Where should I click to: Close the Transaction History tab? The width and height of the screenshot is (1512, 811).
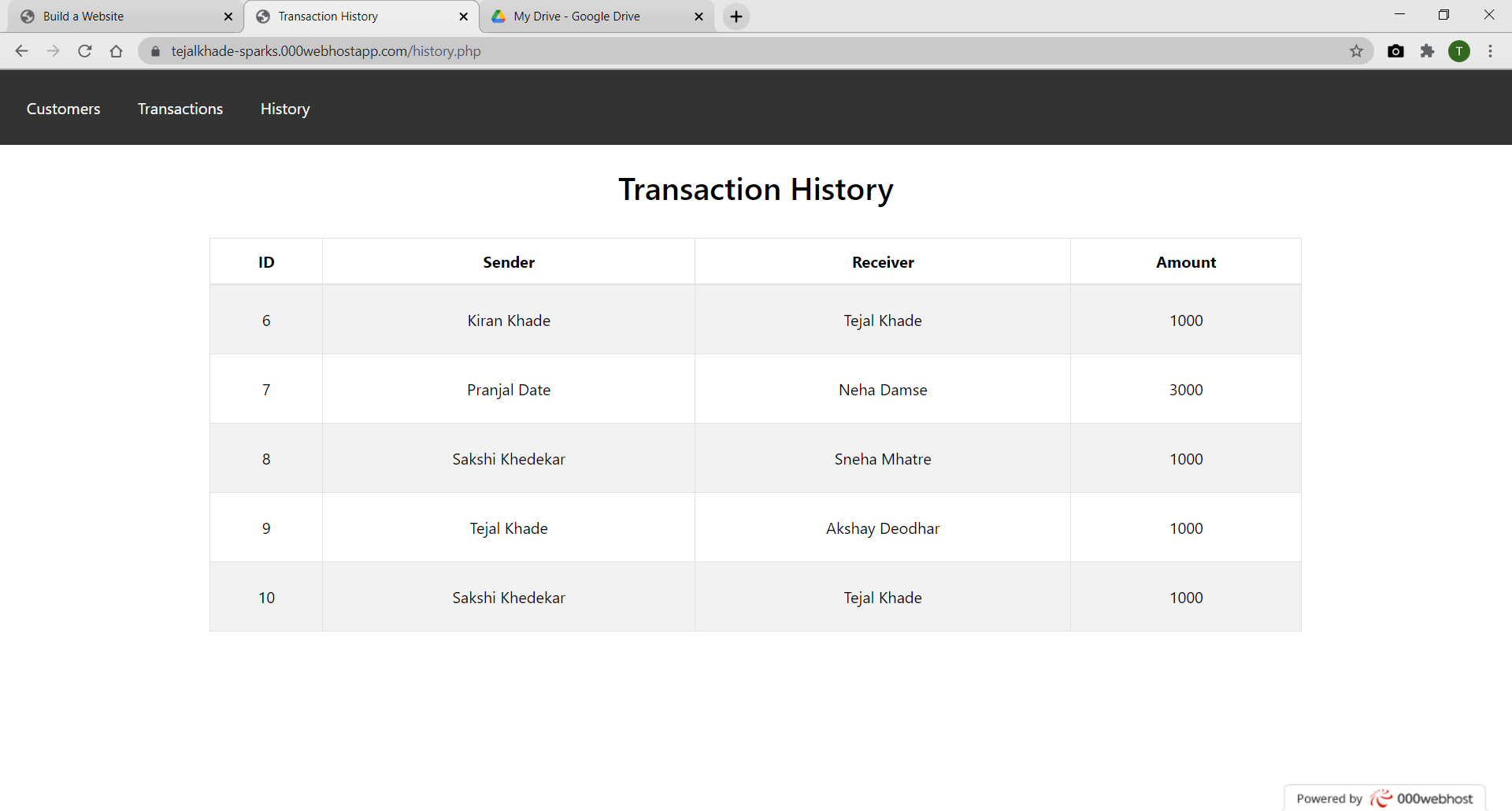(x=464, y=16)
